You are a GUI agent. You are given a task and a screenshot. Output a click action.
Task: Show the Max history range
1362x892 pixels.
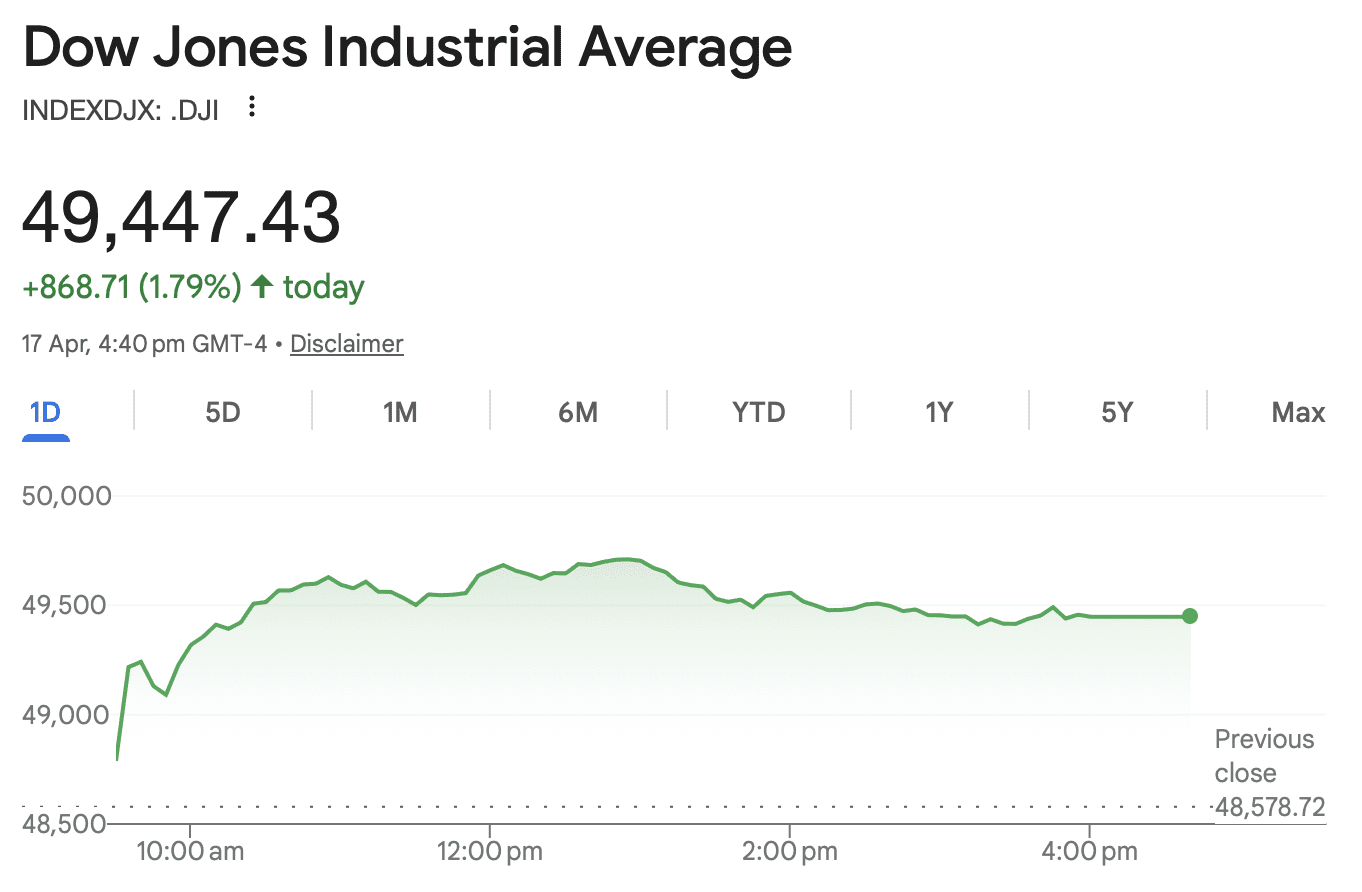[1298, 412]
